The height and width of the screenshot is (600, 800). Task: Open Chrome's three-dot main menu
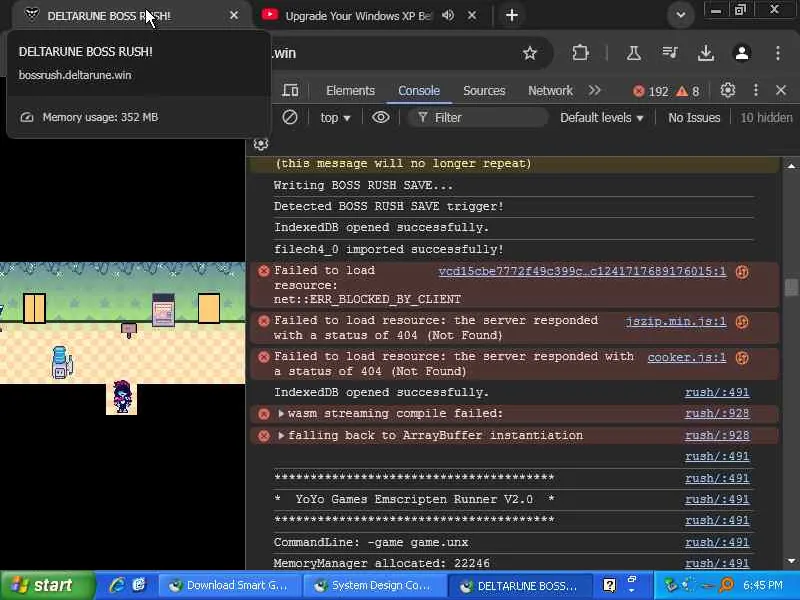[778, 53]
